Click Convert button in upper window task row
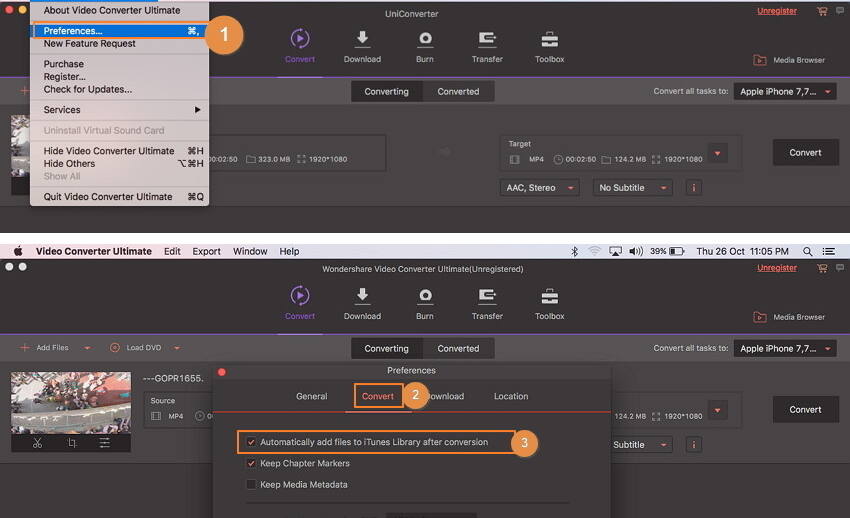850x518 pixels. [806, 153]
